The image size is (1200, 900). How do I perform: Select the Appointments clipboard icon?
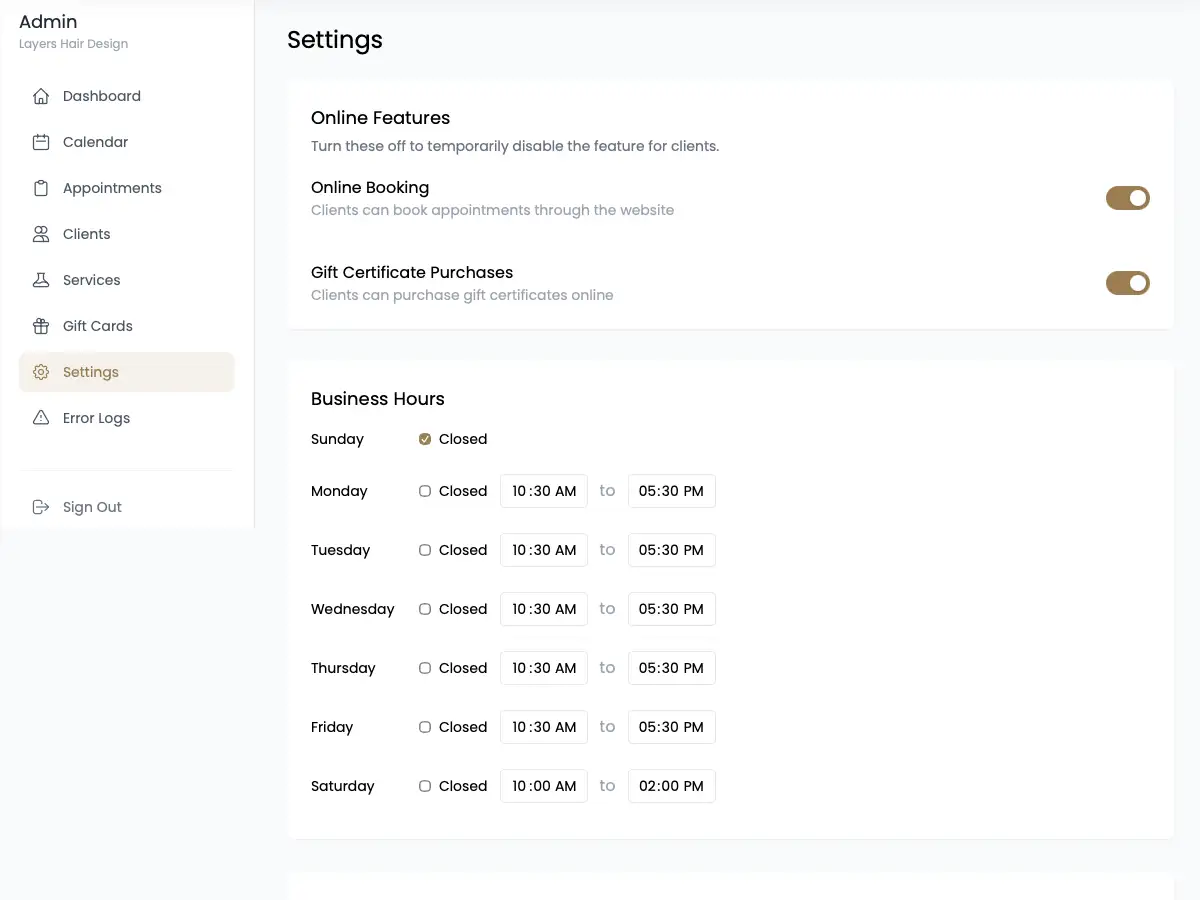coord(40,187)
